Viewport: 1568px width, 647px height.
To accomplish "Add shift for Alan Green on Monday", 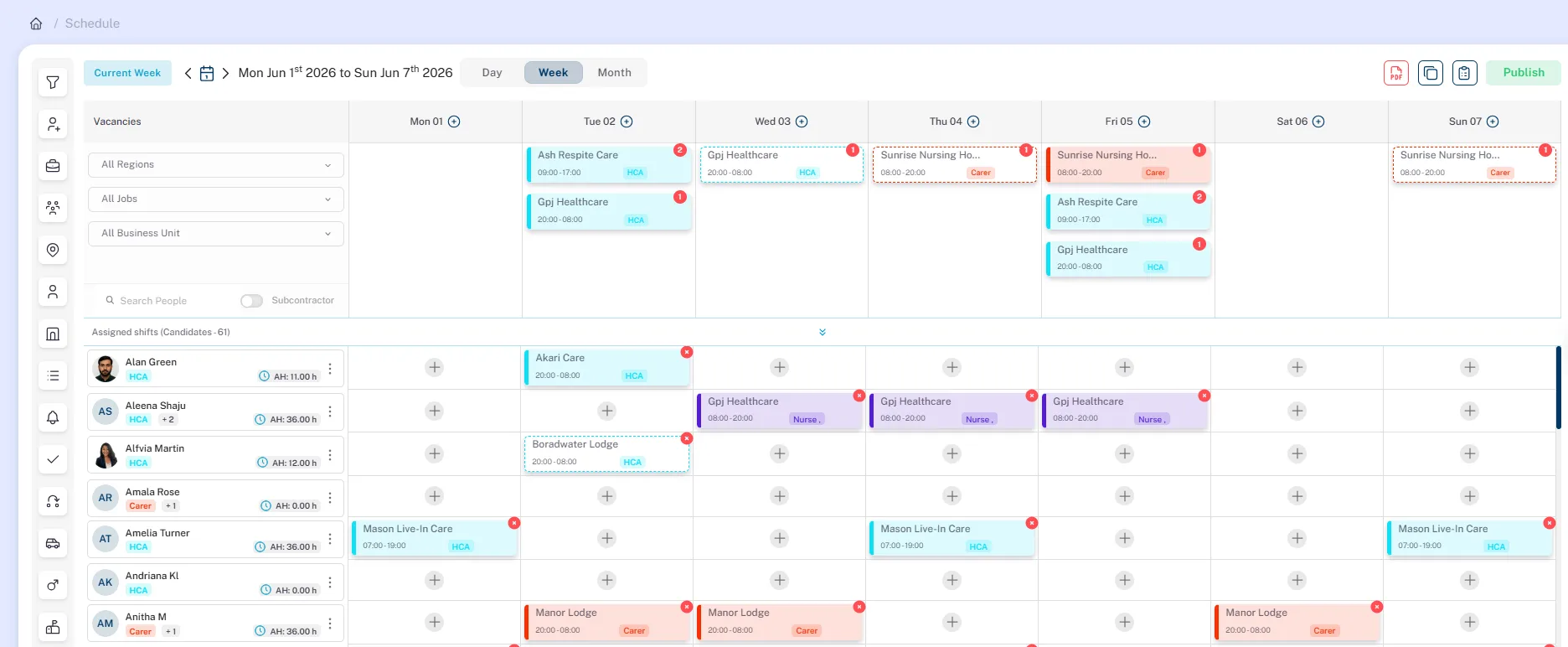I will tap(435, 367).
